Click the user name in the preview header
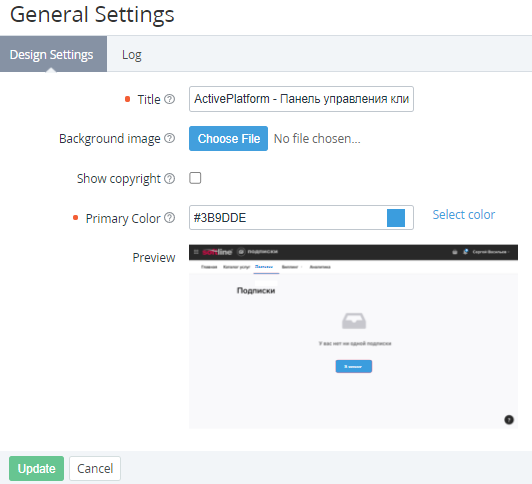Viewport: 532px width, 484px height. (491, 252)
